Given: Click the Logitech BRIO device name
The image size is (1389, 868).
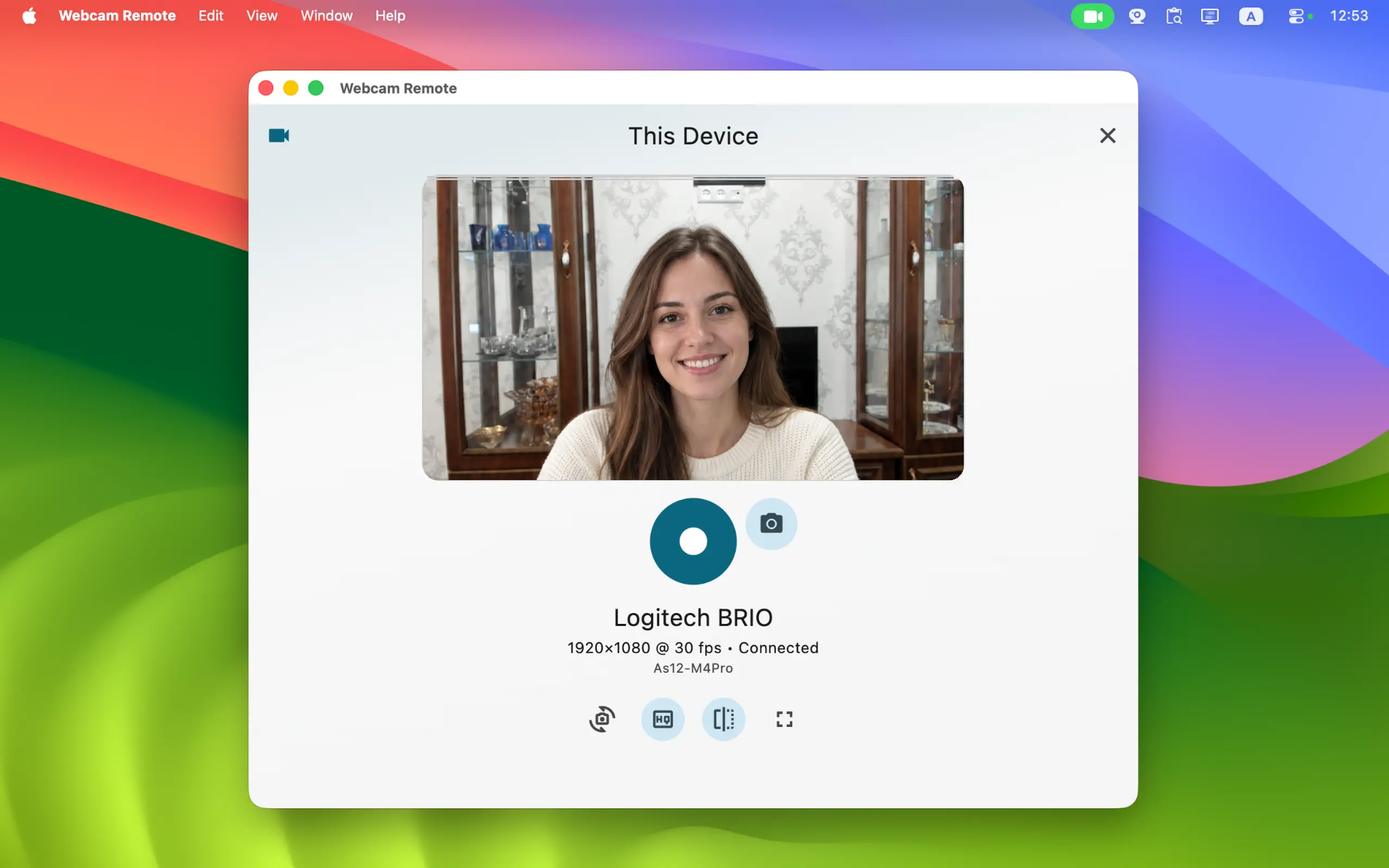Looking at the screenshot, I should coord(693,618).
